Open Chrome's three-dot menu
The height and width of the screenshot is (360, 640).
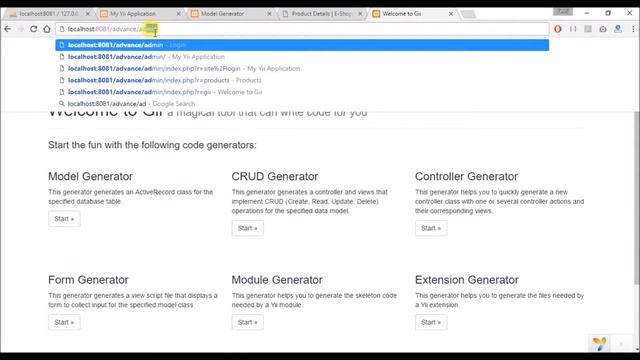point(633,29)
